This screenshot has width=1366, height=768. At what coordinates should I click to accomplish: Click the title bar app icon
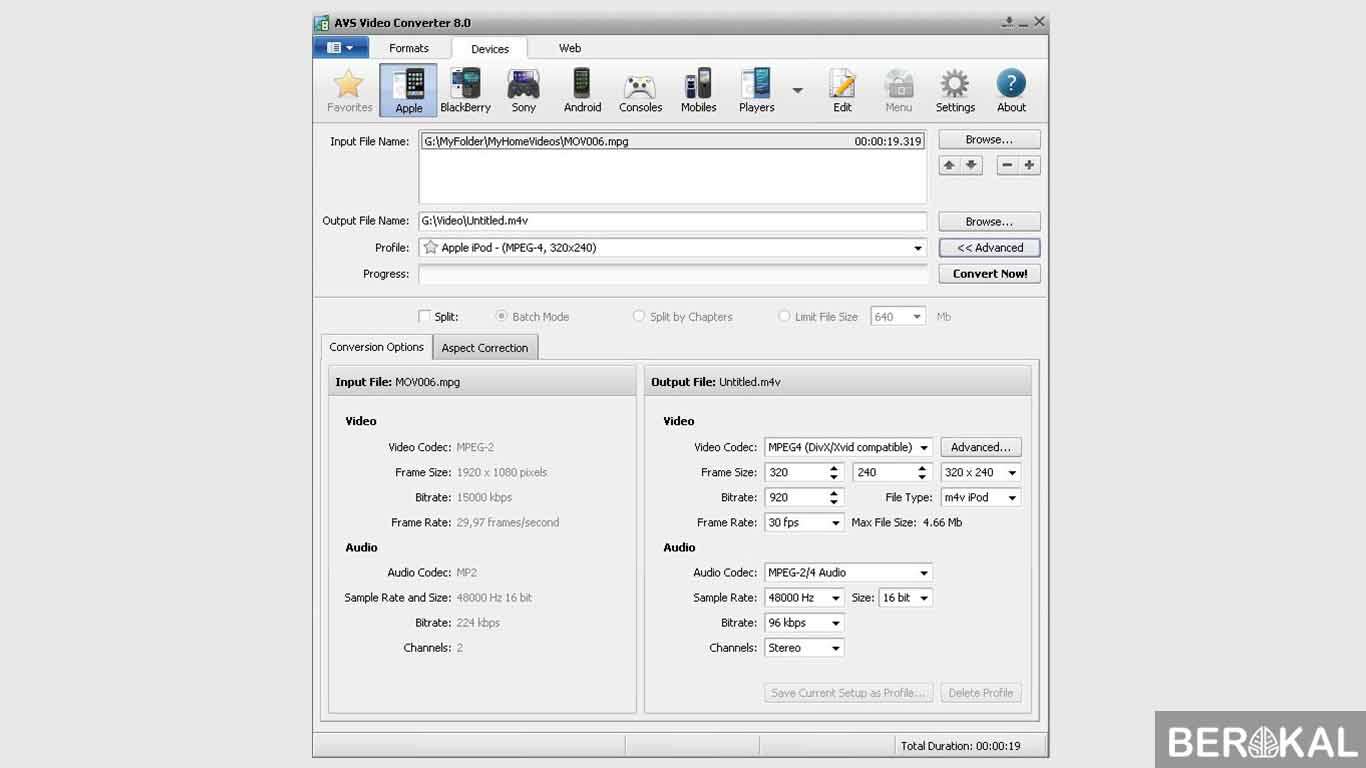tap(322, 22)
